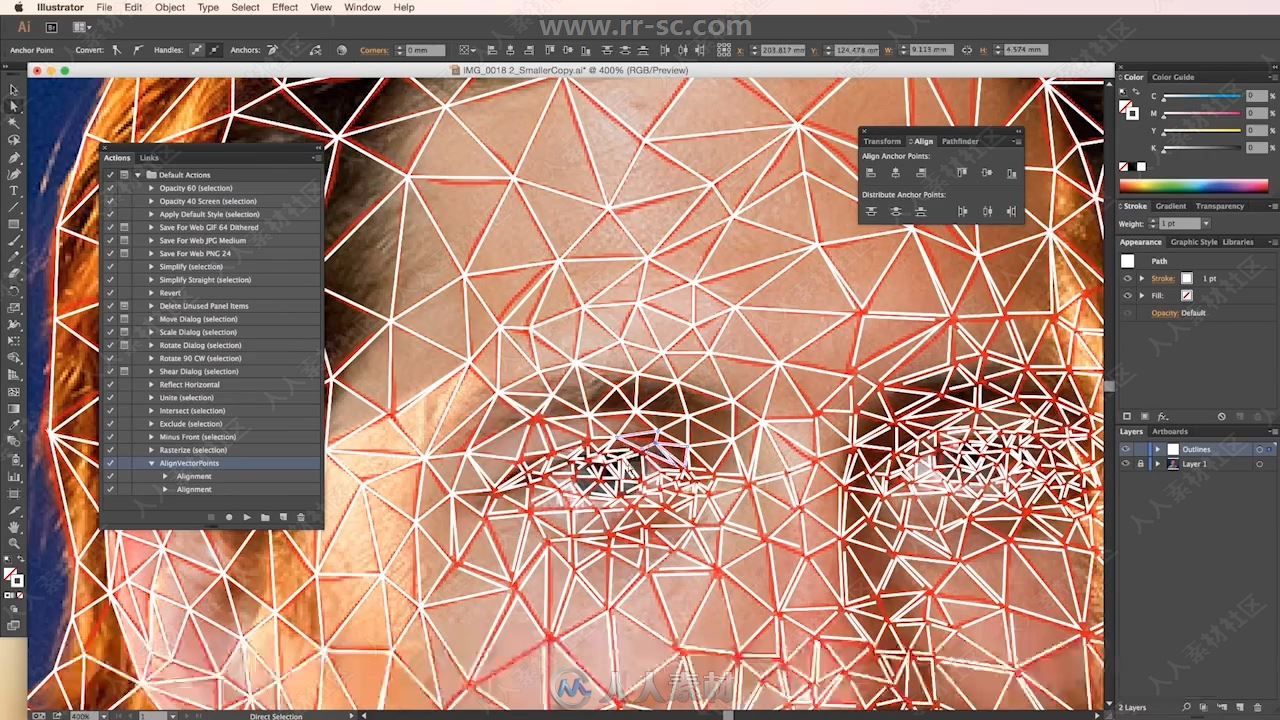This screenshot has height=720, width=1280.
Task: Click the Stroke link in Appearance panel
Action: [1163, 279]
